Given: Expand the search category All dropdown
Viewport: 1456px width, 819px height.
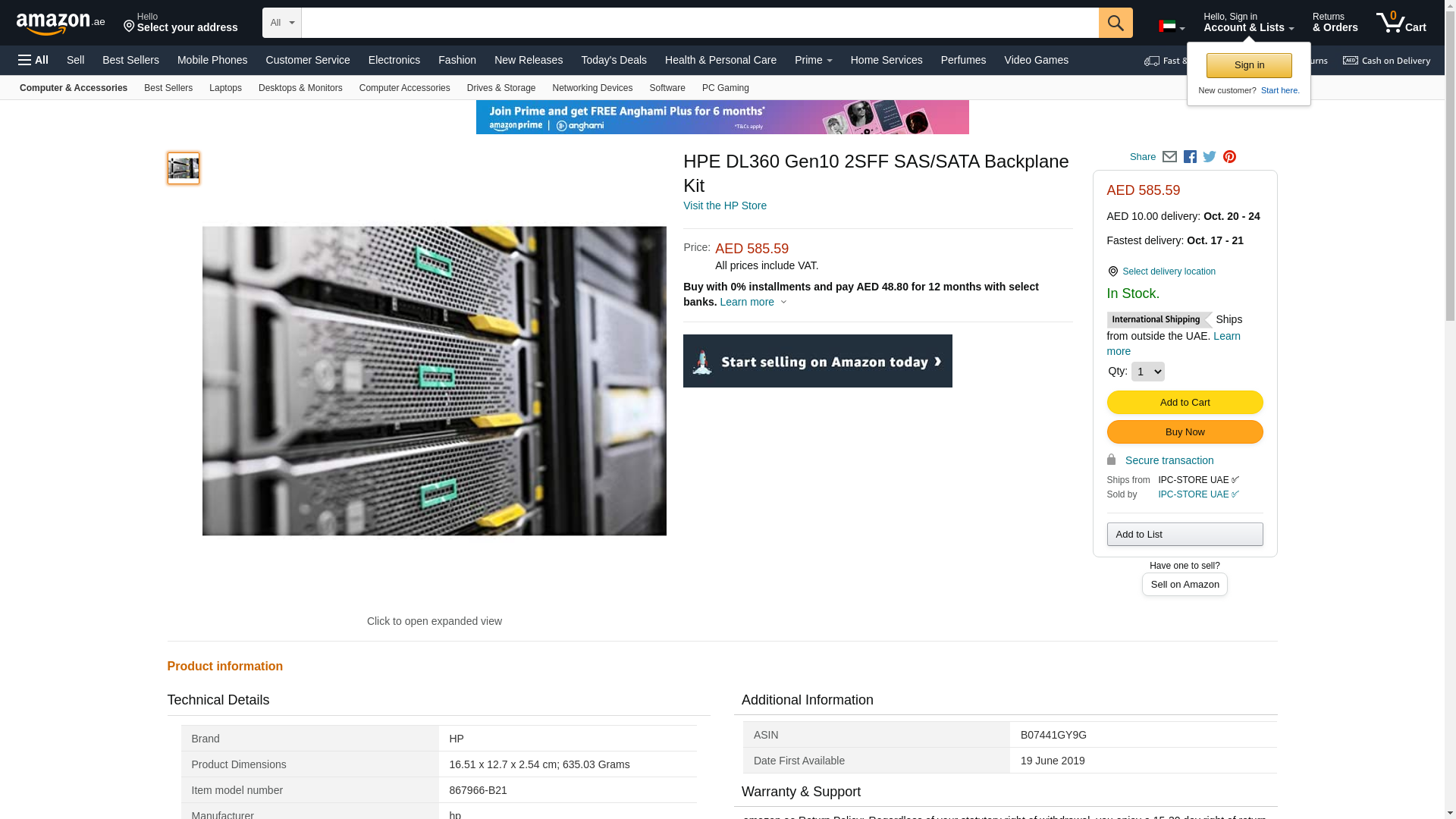Looking at the screenshot, I should pos(281,23).
